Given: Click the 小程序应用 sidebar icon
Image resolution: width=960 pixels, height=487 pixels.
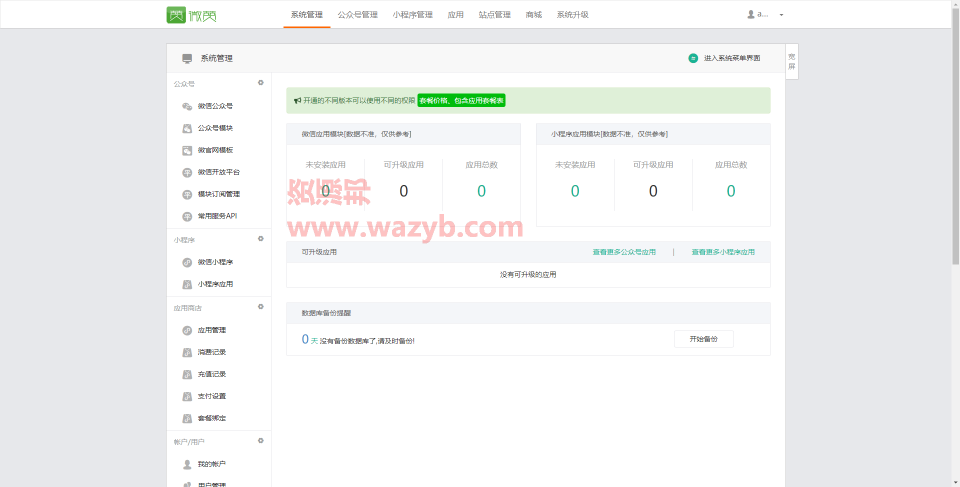Looking at the screenshot, I should [187, 285].
